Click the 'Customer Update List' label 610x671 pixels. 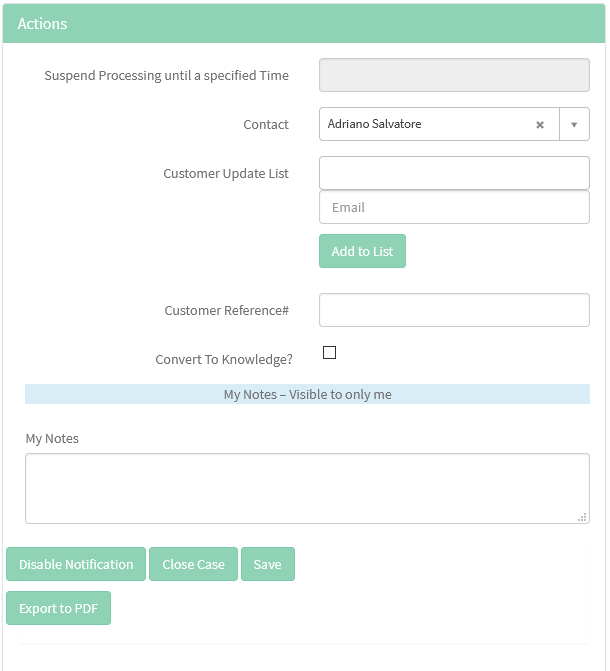[226, 173]
